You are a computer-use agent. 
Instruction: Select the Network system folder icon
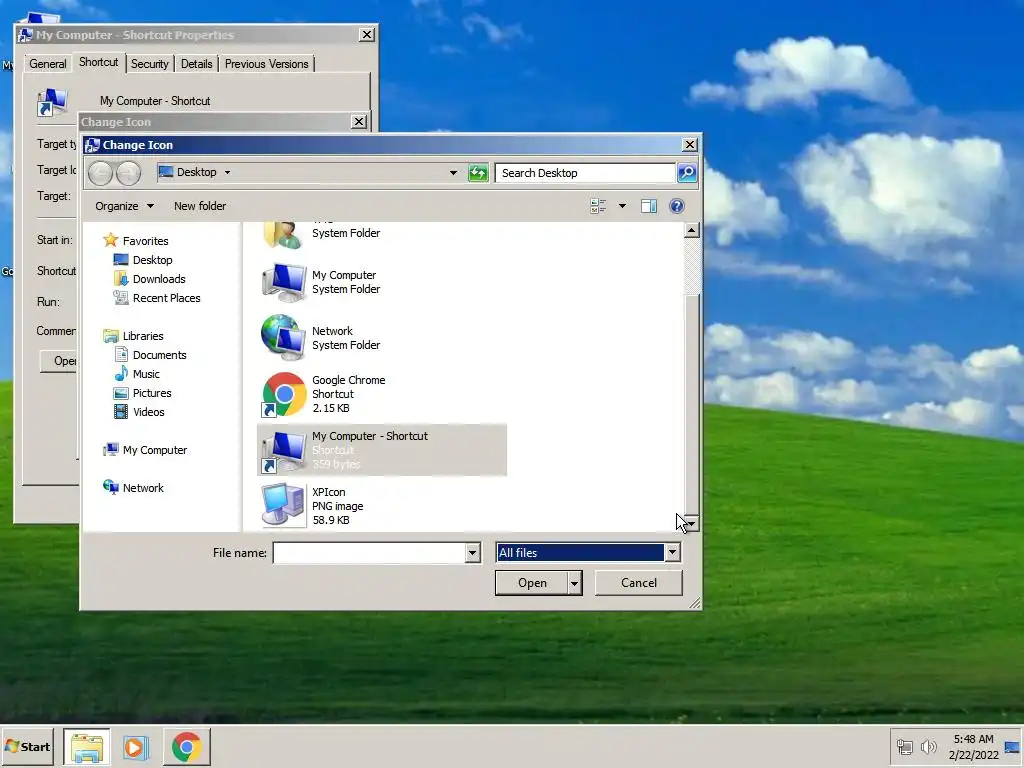(x=283, y=338)
